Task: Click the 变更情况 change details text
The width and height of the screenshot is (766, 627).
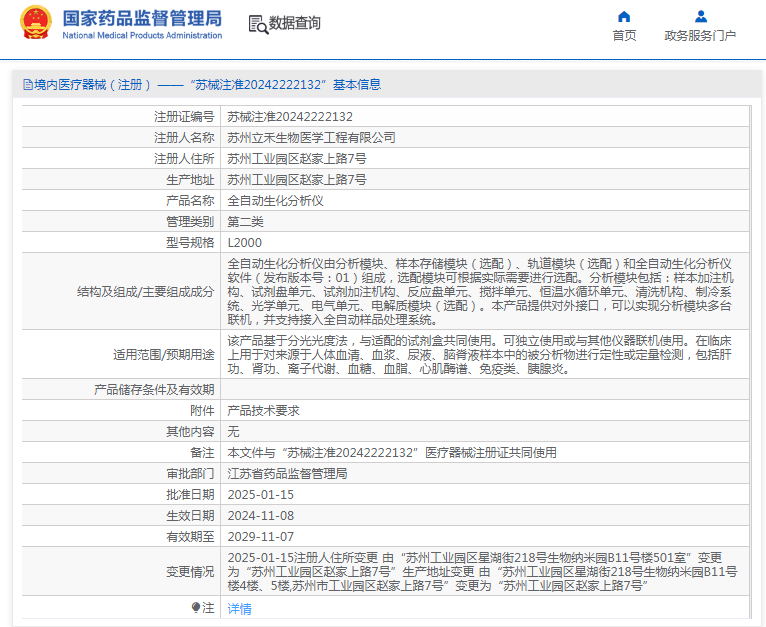Action: [x=482, y=572]
